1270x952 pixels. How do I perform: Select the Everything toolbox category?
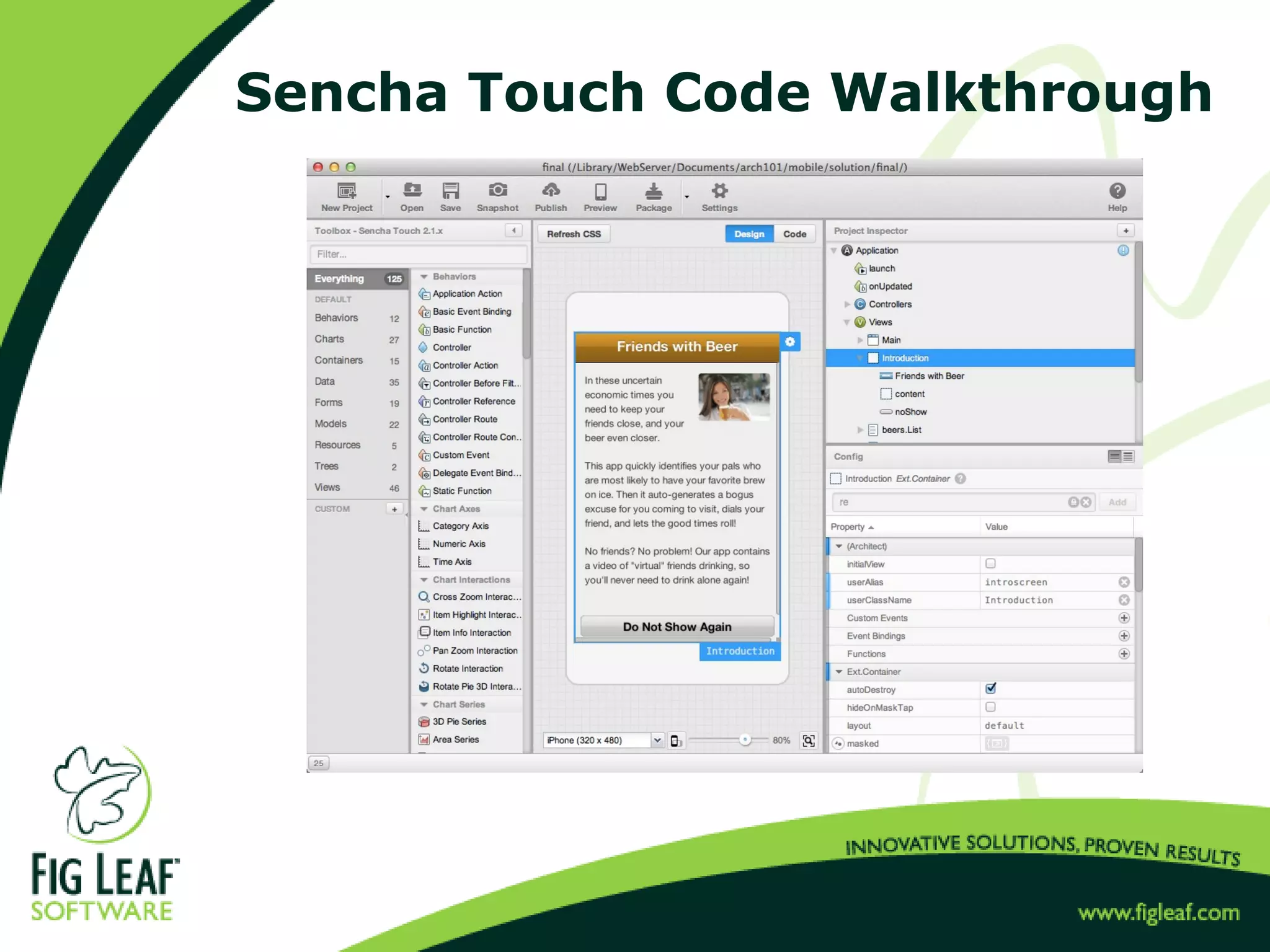[358, 279]
